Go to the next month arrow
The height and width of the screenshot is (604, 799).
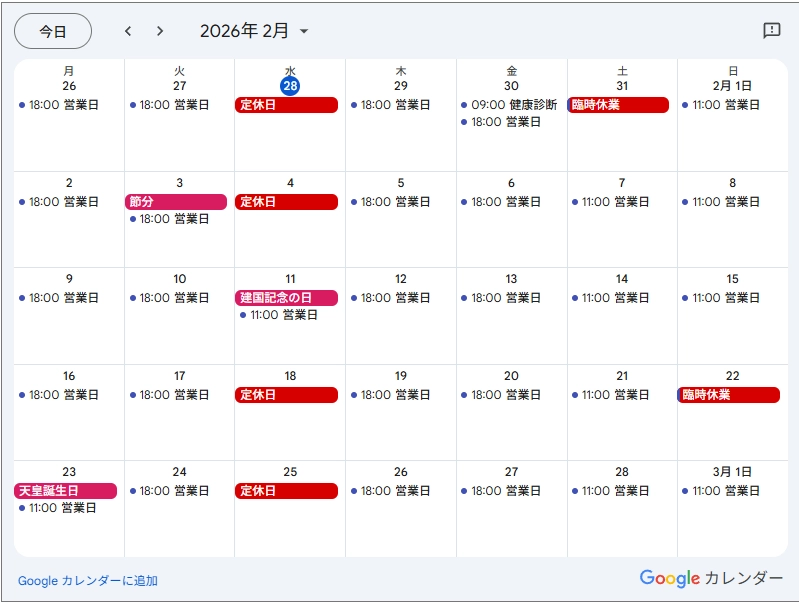coord(160,31)
